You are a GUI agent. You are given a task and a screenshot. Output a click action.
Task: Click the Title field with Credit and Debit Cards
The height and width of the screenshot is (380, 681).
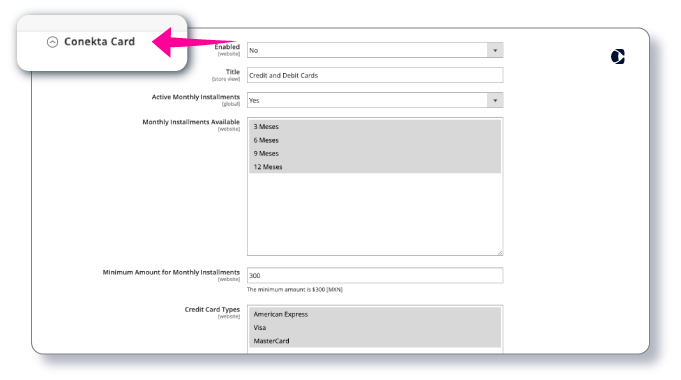[x=375, y=75]
